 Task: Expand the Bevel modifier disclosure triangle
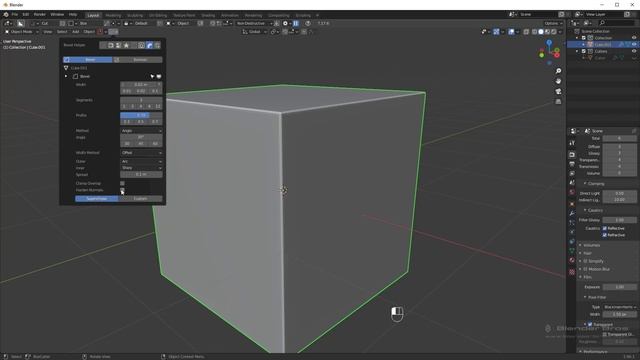coord(66,76)
